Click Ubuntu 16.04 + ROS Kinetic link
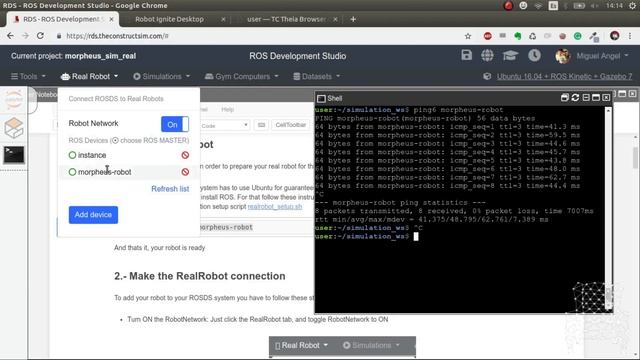640x360 pixels. (564, 76)
